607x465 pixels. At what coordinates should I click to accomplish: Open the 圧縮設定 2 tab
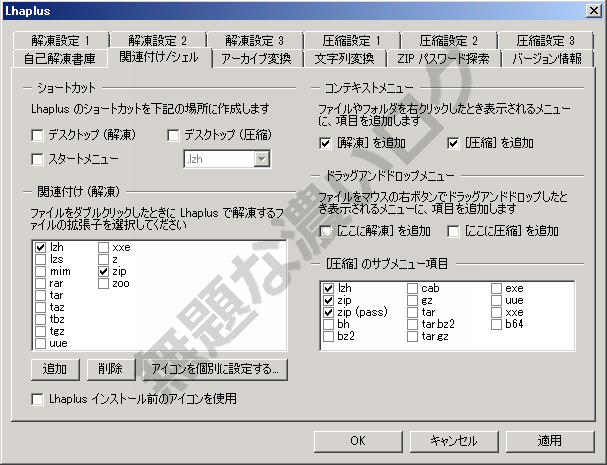[x=449, y=40]
